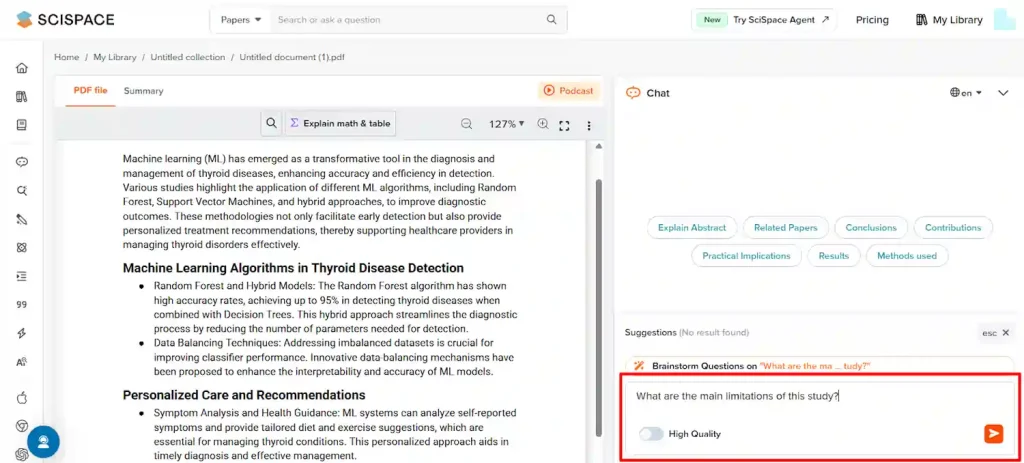Go to My Library in the breadcrumb
1024x463 pixels.
point(115,57)
